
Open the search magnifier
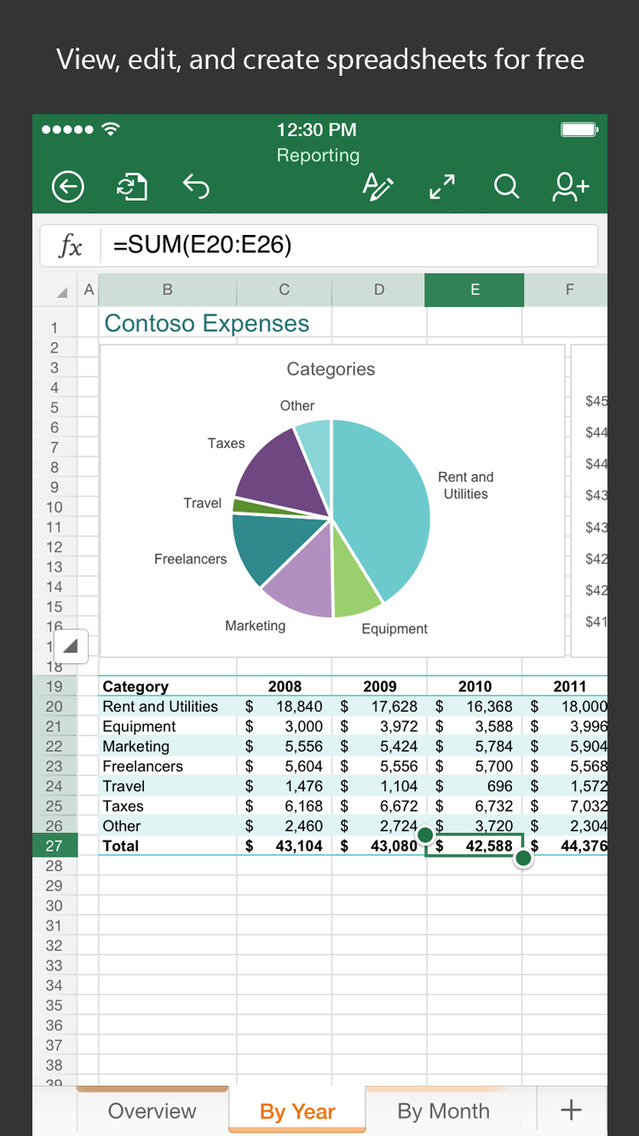tap(506, 187)
